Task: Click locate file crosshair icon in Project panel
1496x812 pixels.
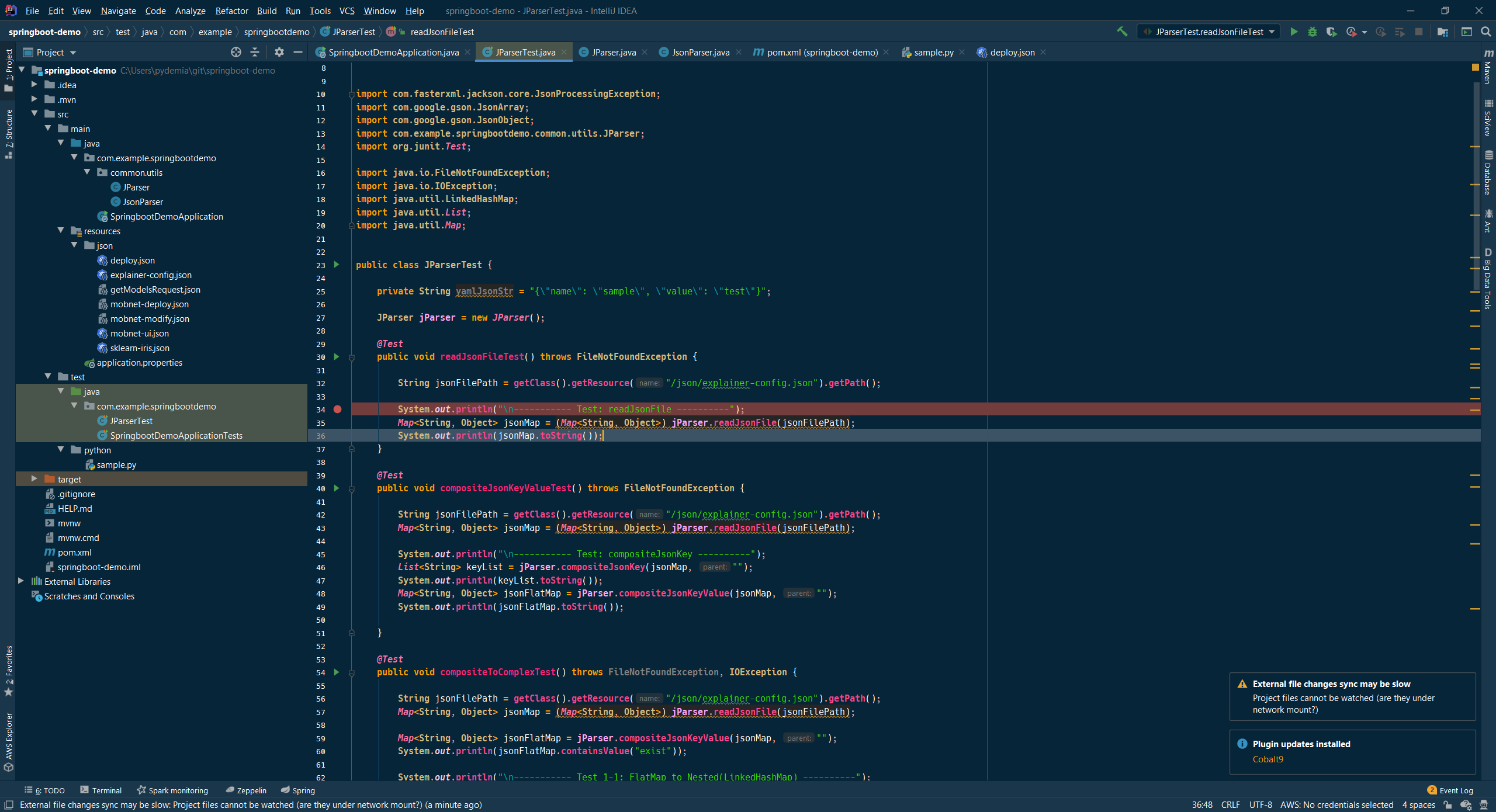Action: pyautogui.click(x=236, y=52)
